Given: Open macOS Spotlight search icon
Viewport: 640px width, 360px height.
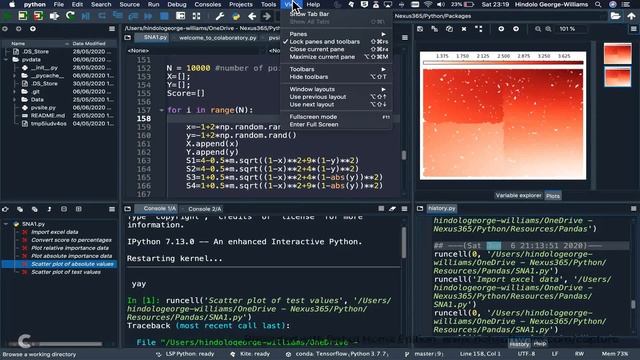Looking at the screenshot, I should tap(598, 4).
